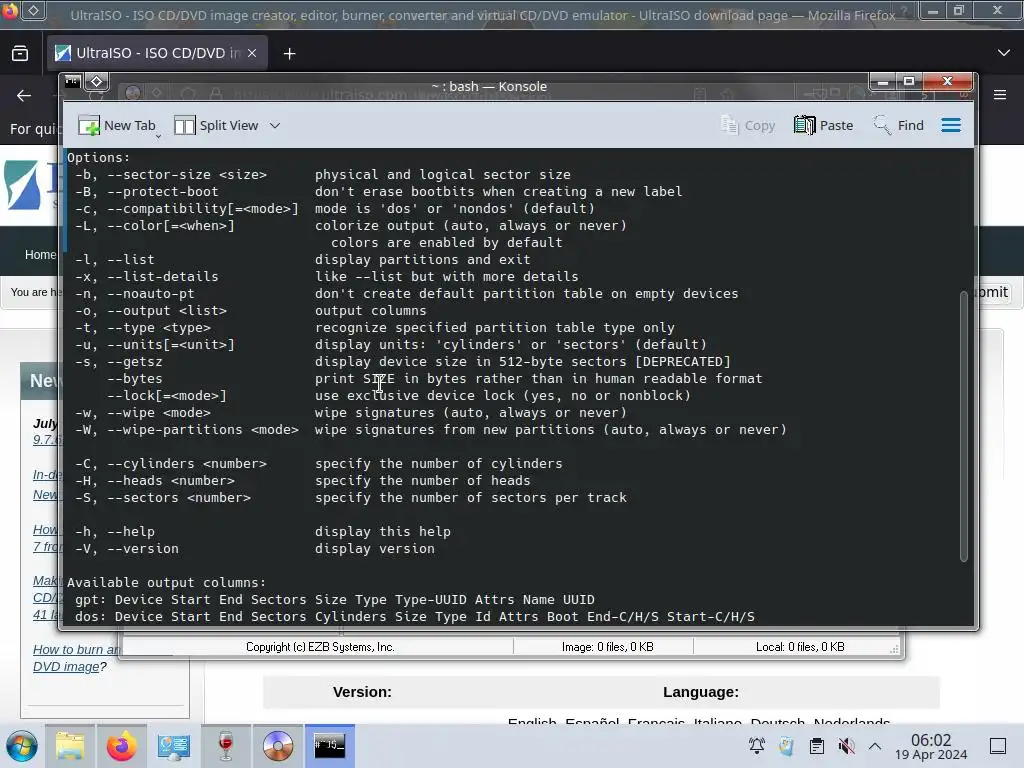Click 'Copyright (c) EZB Systems, Inc.' status text
This screenshot has height=768, width=1024.
tap(320, 647)
